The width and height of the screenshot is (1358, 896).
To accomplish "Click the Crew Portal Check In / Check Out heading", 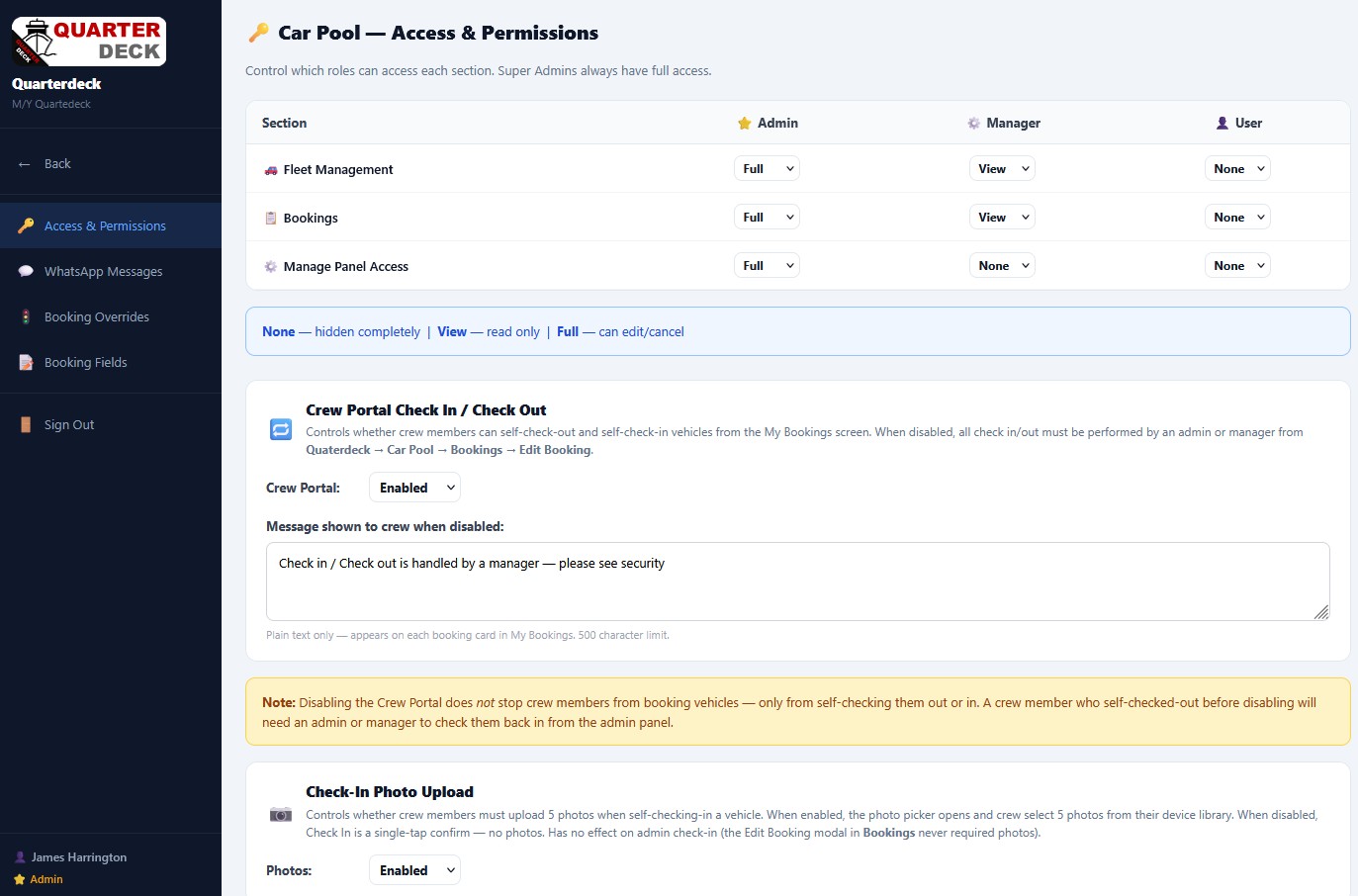I will pyautogui.click(x=426, y=409).
